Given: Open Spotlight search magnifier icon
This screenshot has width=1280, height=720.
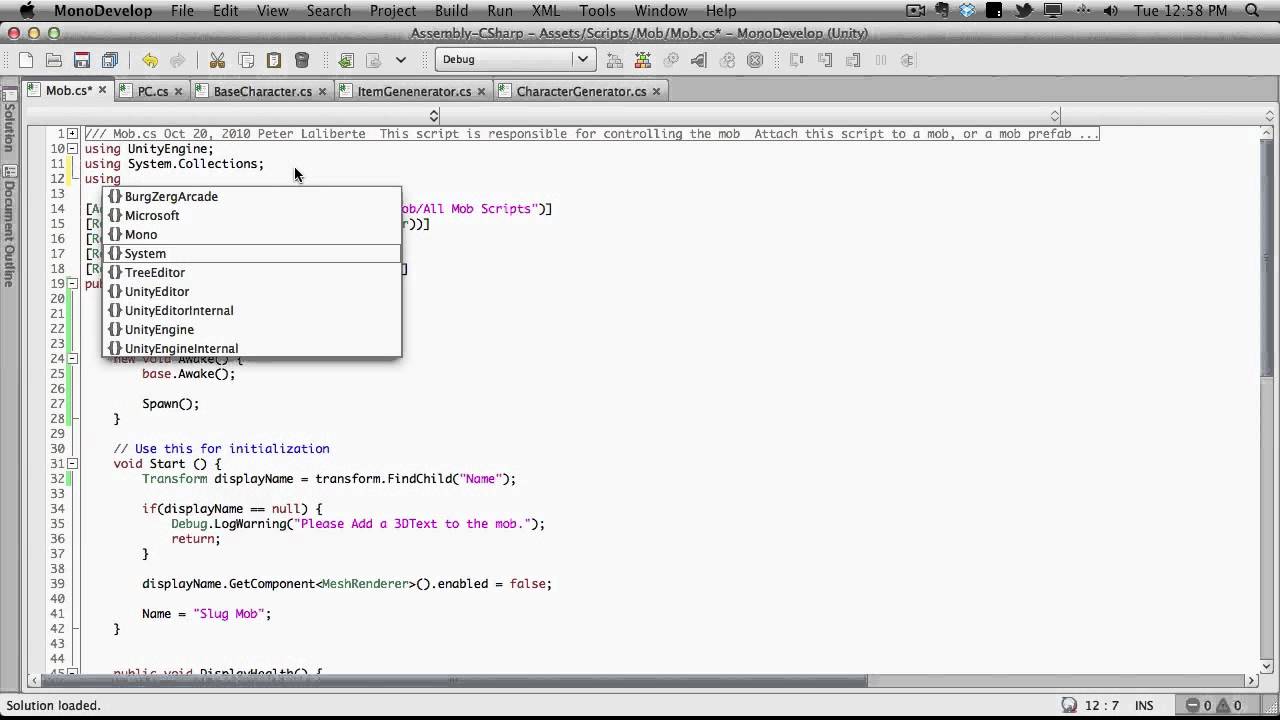Looking at the screenshot, I should click(x=1253, y=11).
